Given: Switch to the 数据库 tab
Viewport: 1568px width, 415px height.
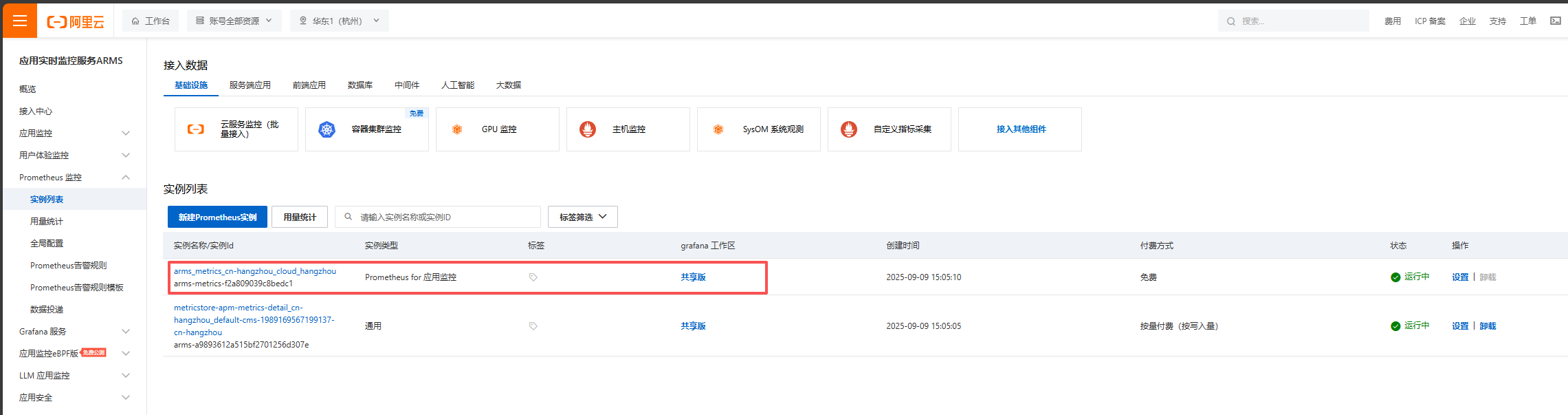Looking at the screenshot, I should click(360, 85).
